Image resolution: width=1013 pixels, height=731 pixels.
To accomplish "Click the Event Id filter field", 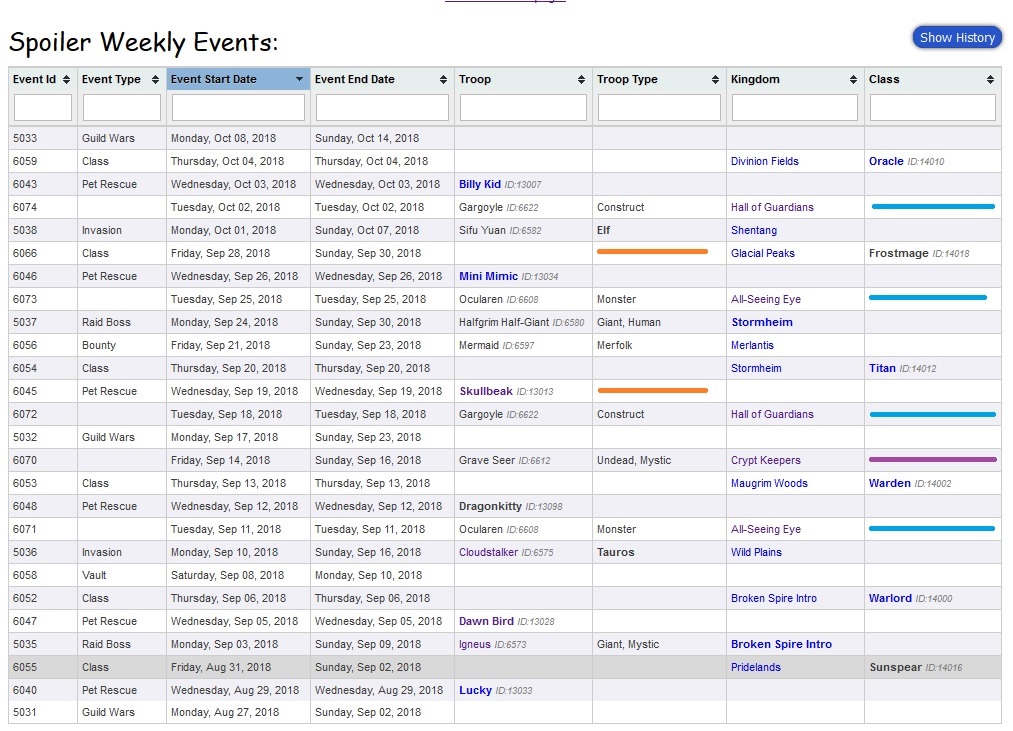I will pos(43,107).
